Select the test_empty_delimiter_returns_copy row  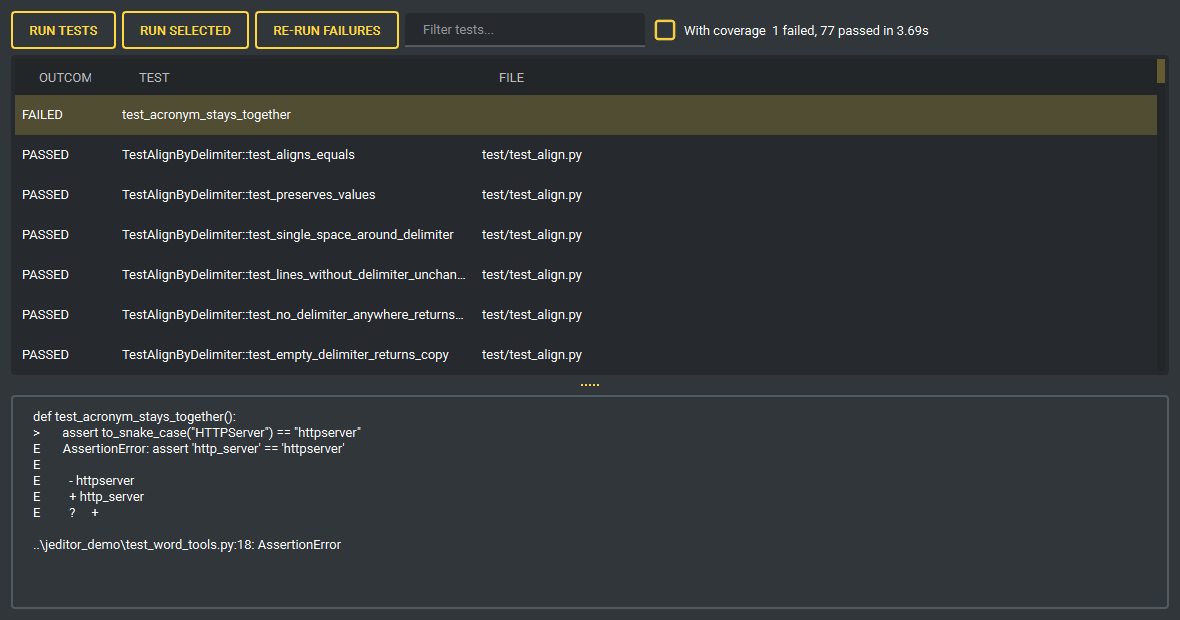click(585, 354)
